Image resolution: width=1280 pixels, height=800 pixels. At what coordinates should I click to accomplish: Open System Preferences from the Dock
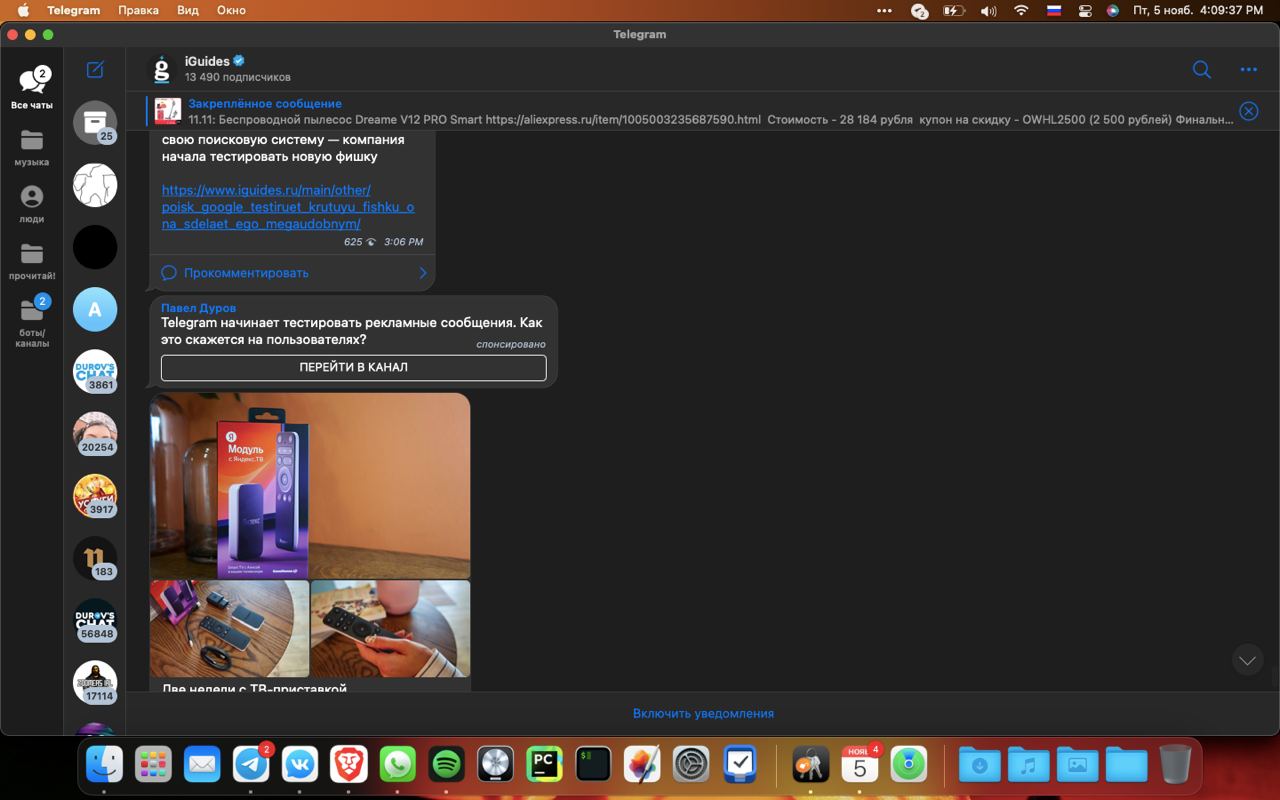691,765
